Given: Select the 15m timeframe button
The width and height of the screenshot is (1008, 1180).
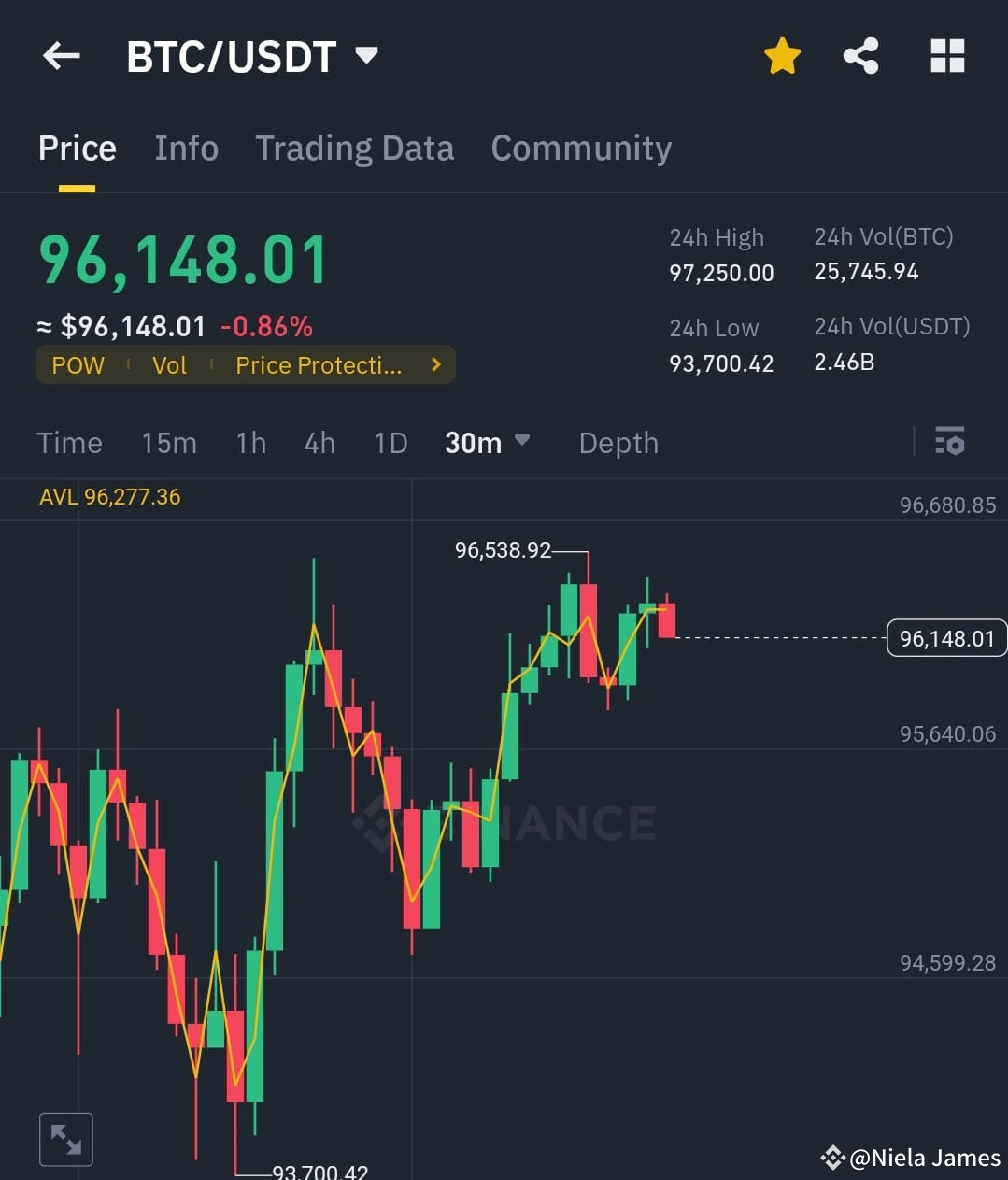Looking at the screenshot, I should [x=169, y=443].
